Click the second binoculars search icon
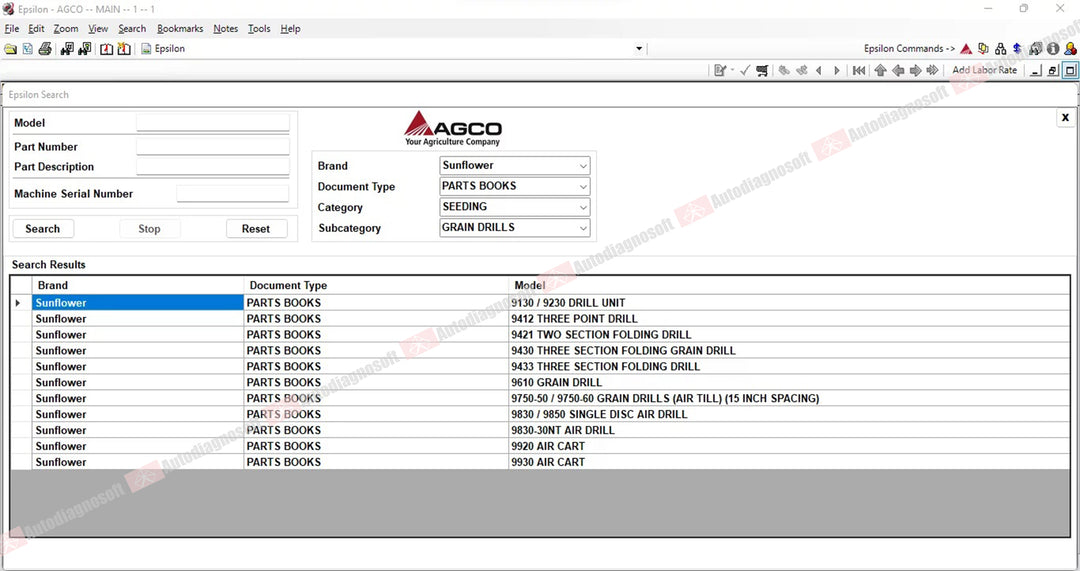1080x571 pixels. point(85,49)
